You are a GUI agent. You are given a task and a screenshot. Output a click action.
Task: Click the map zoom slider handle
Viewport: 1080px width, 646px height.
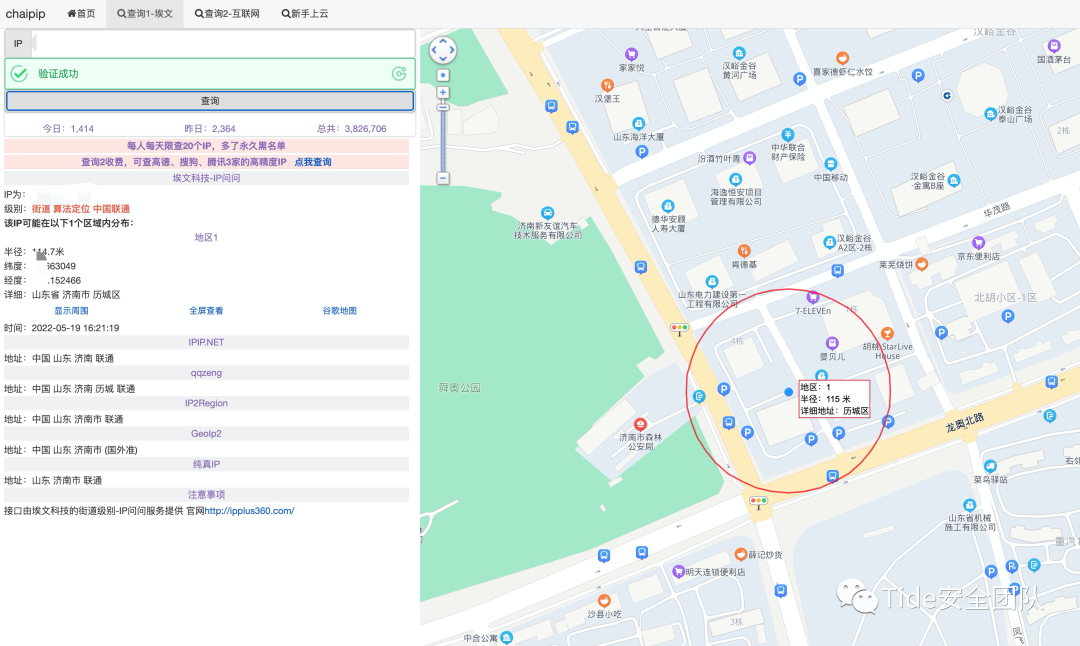click(x=443, y=107)
